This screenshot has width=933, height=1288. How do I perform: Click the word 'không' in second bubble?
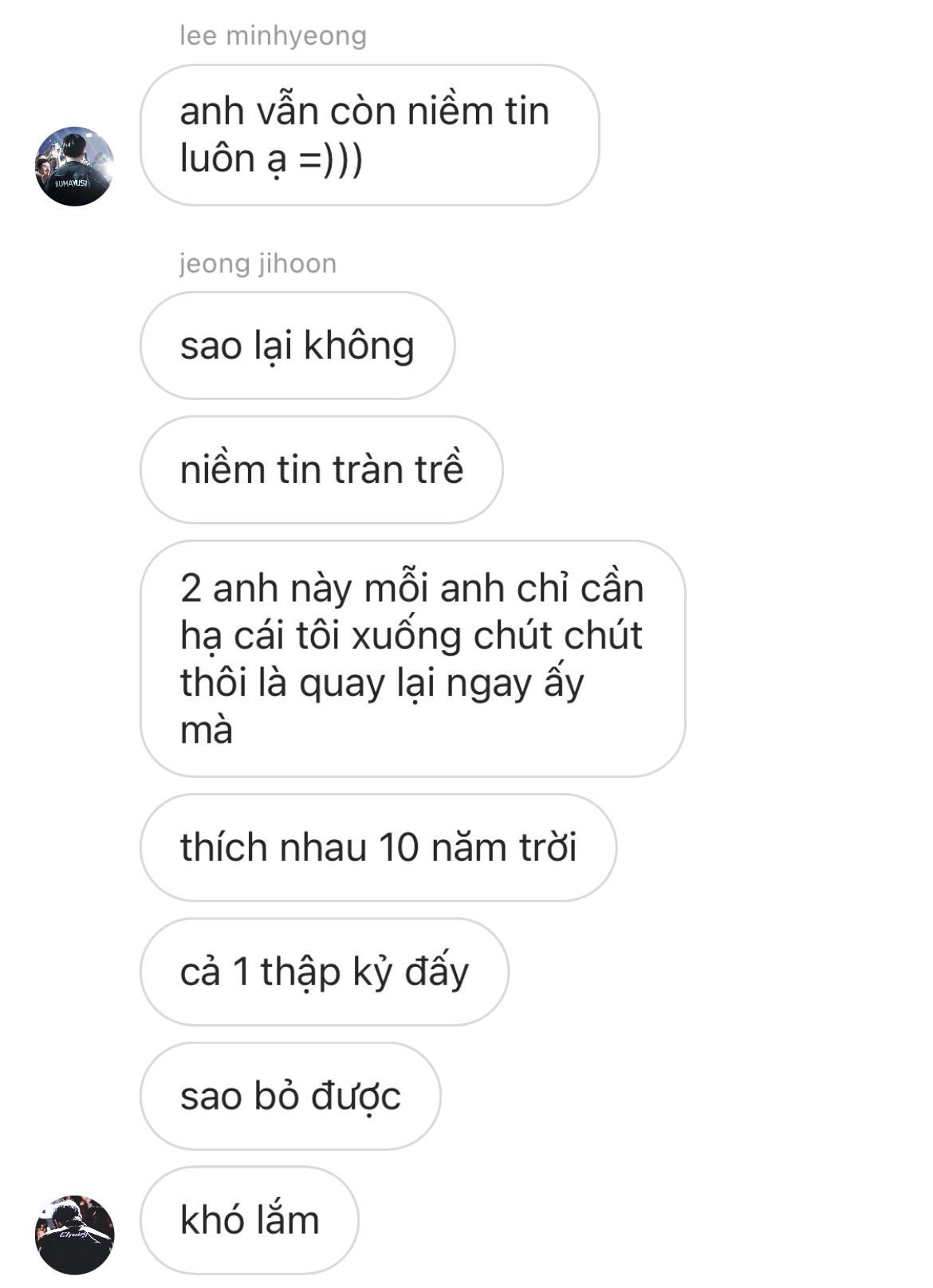(359, 347)
